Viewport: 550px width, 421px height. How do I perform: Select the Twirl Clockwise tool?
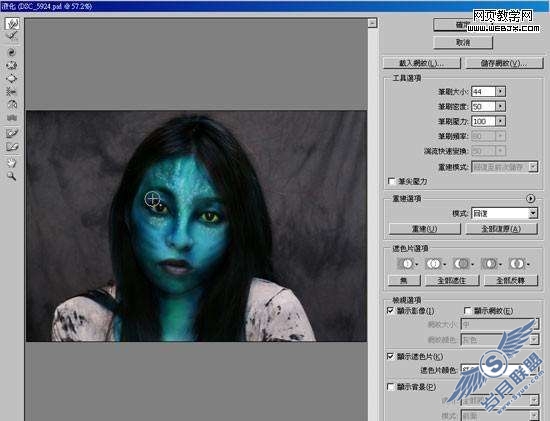[12, 52]
